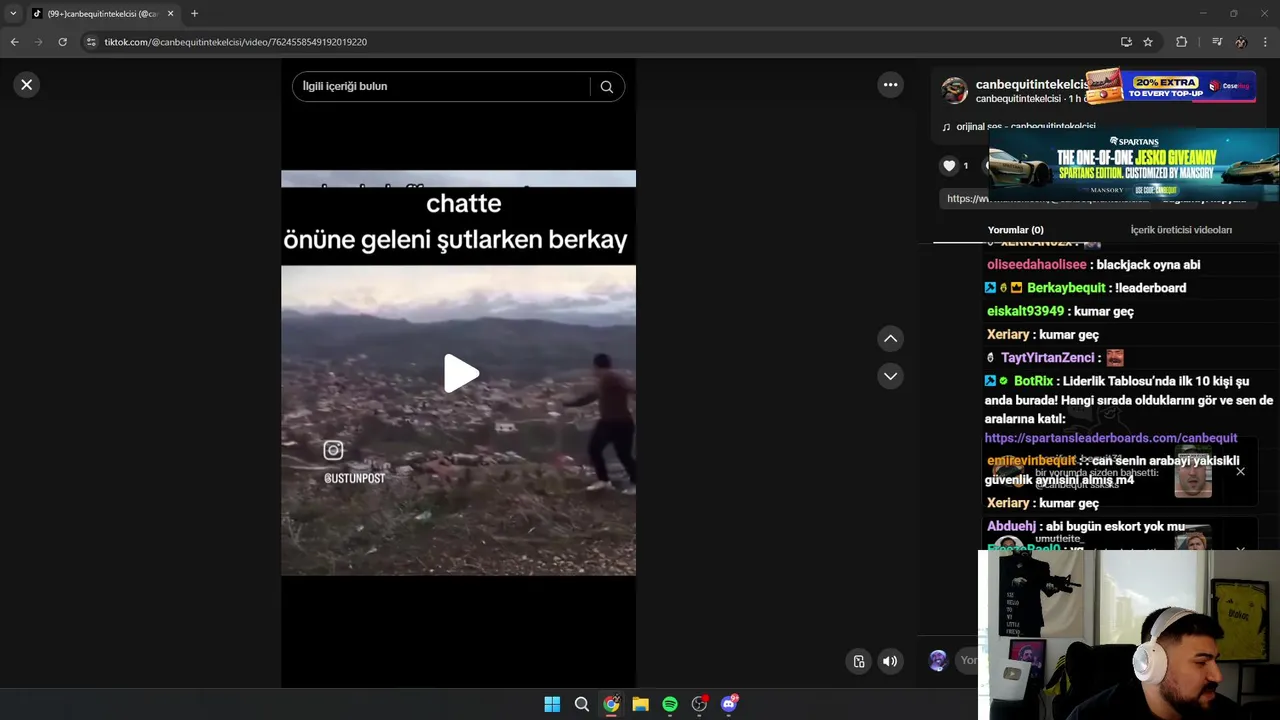Open the Chrome extensions puzzle icon

pyautogui.click(x=1181, y=42)
